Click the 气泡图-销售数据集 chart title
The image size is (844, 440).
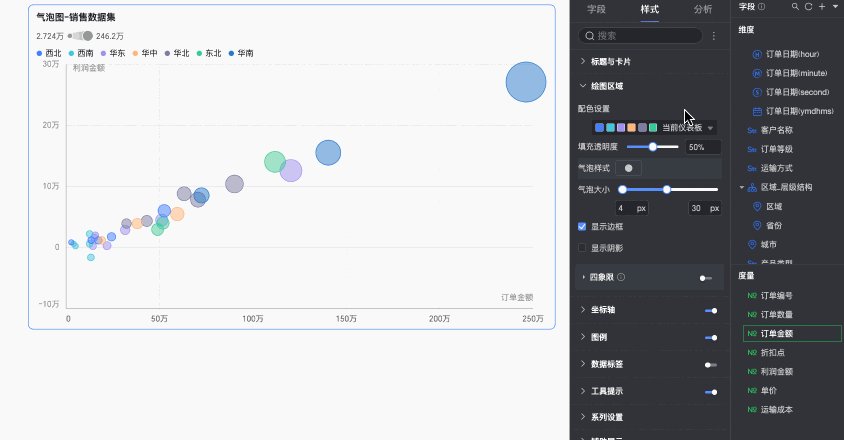point(76,17)
